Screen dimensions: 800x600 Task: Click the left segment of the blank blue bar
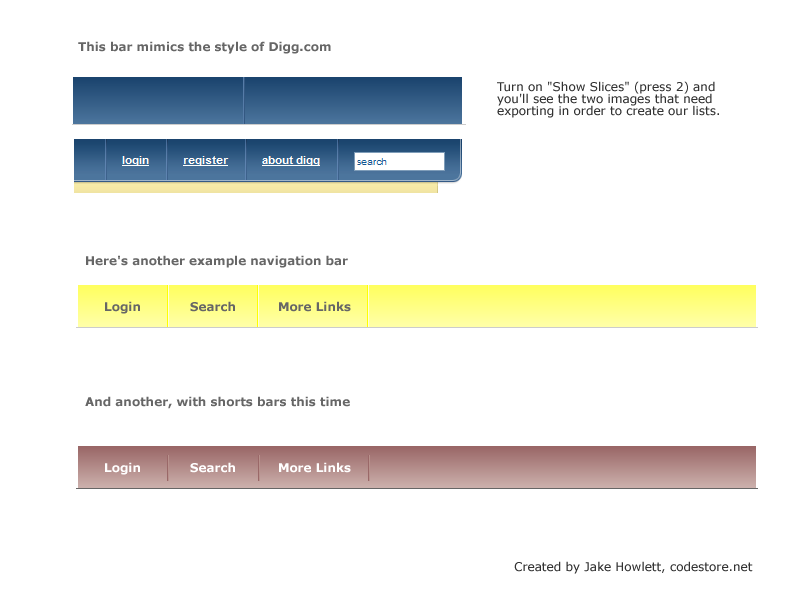click(158, 101)
